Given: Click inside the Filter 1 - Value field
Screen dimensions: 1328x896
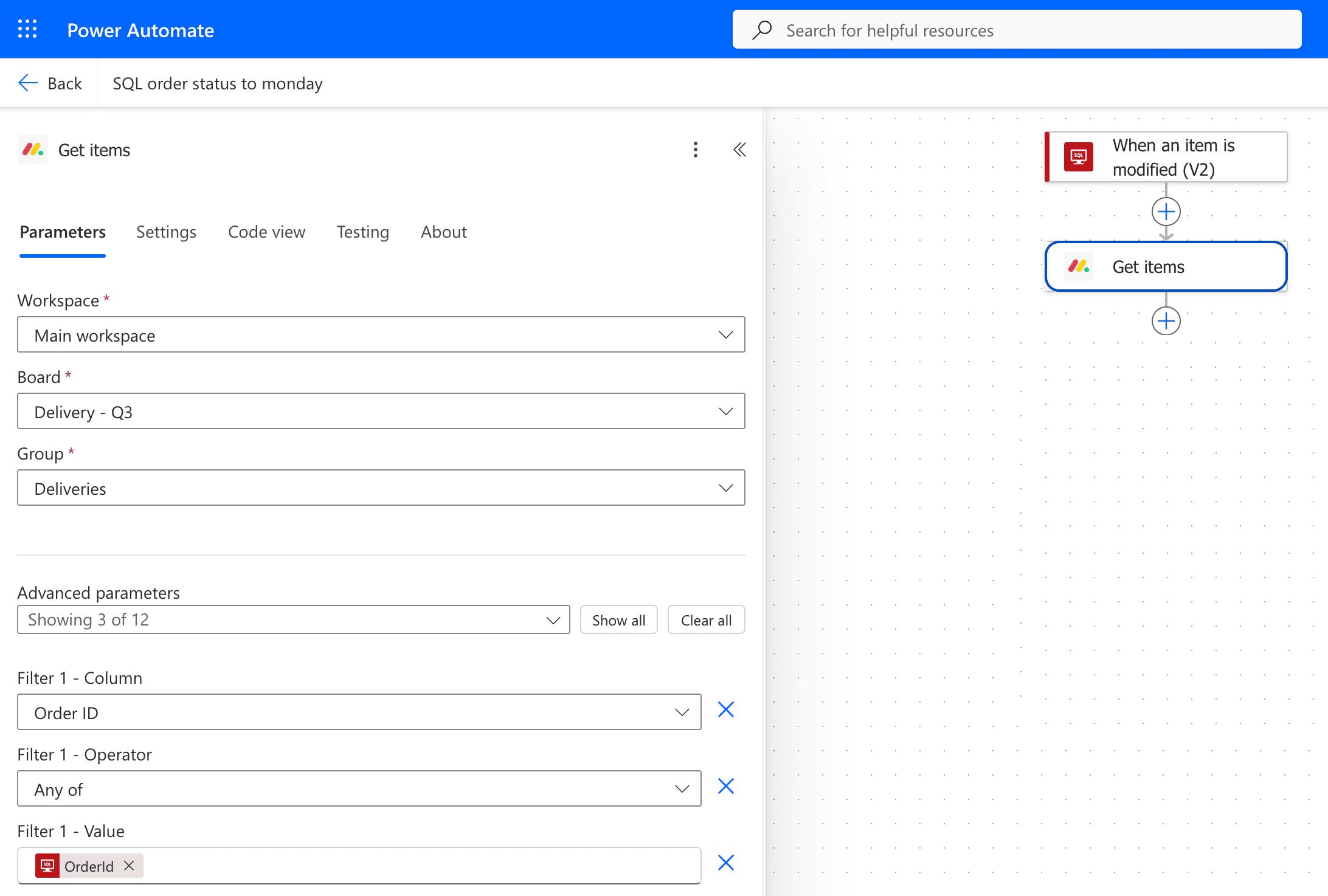Looking at the screenshot, I should 359,866.
